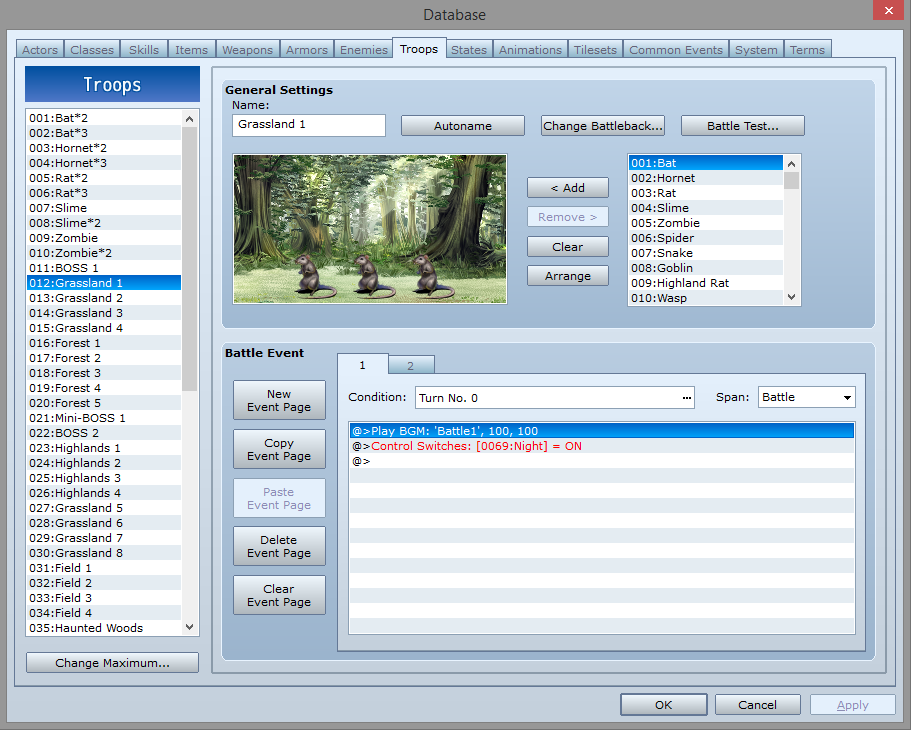This screenshot has height=730, width=911.
Task: Add the selected enemy with Add button
Action: point(567,187)
